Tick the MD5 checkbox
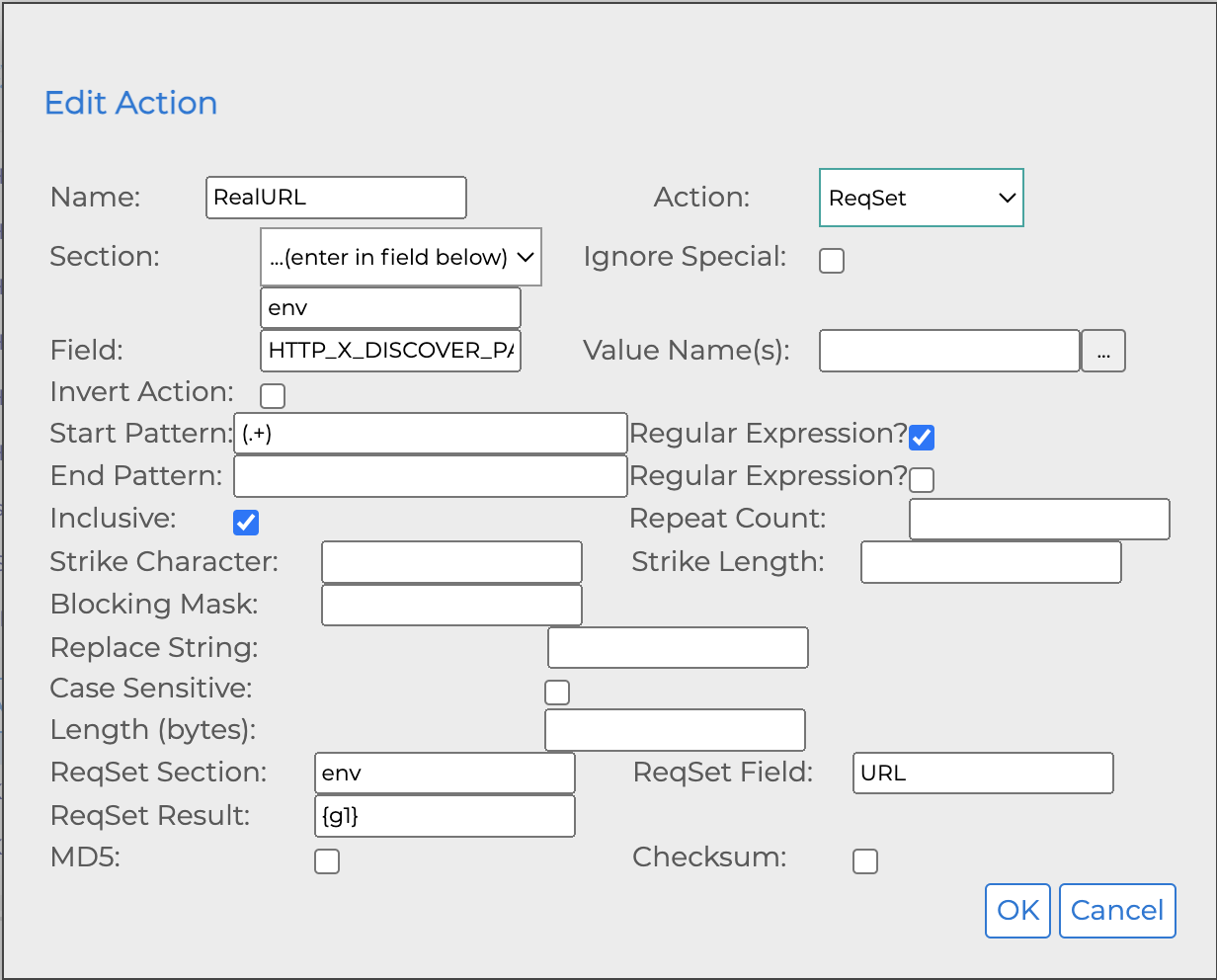Screen dimensions: 1217x980 click(x=327, y=861)
